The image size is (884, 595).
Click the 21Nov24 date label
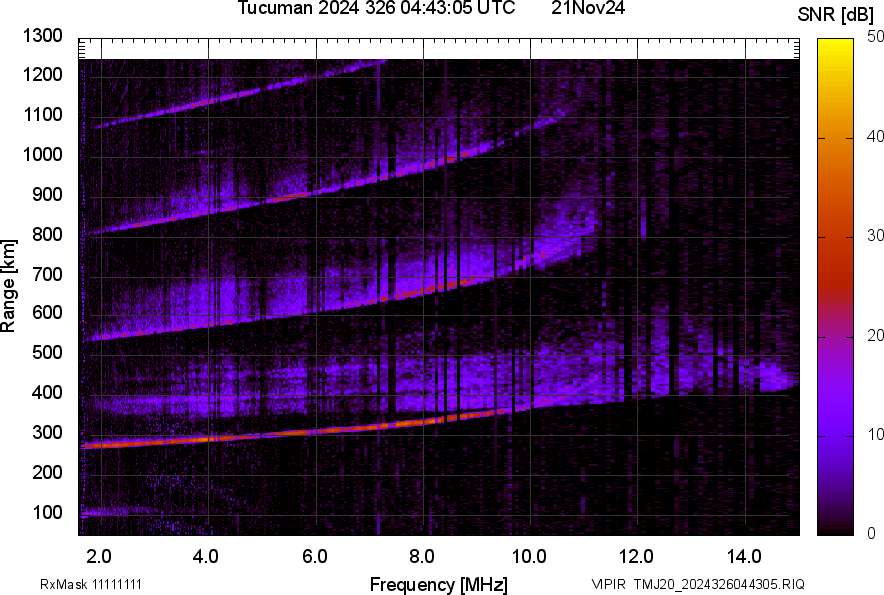(588, 9)
